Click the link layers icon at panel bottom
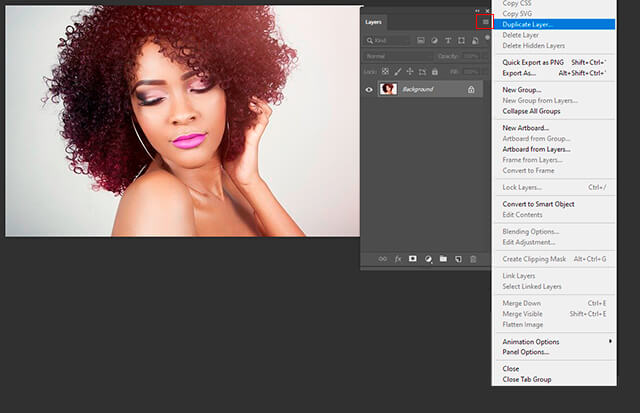 click(382, 259)
